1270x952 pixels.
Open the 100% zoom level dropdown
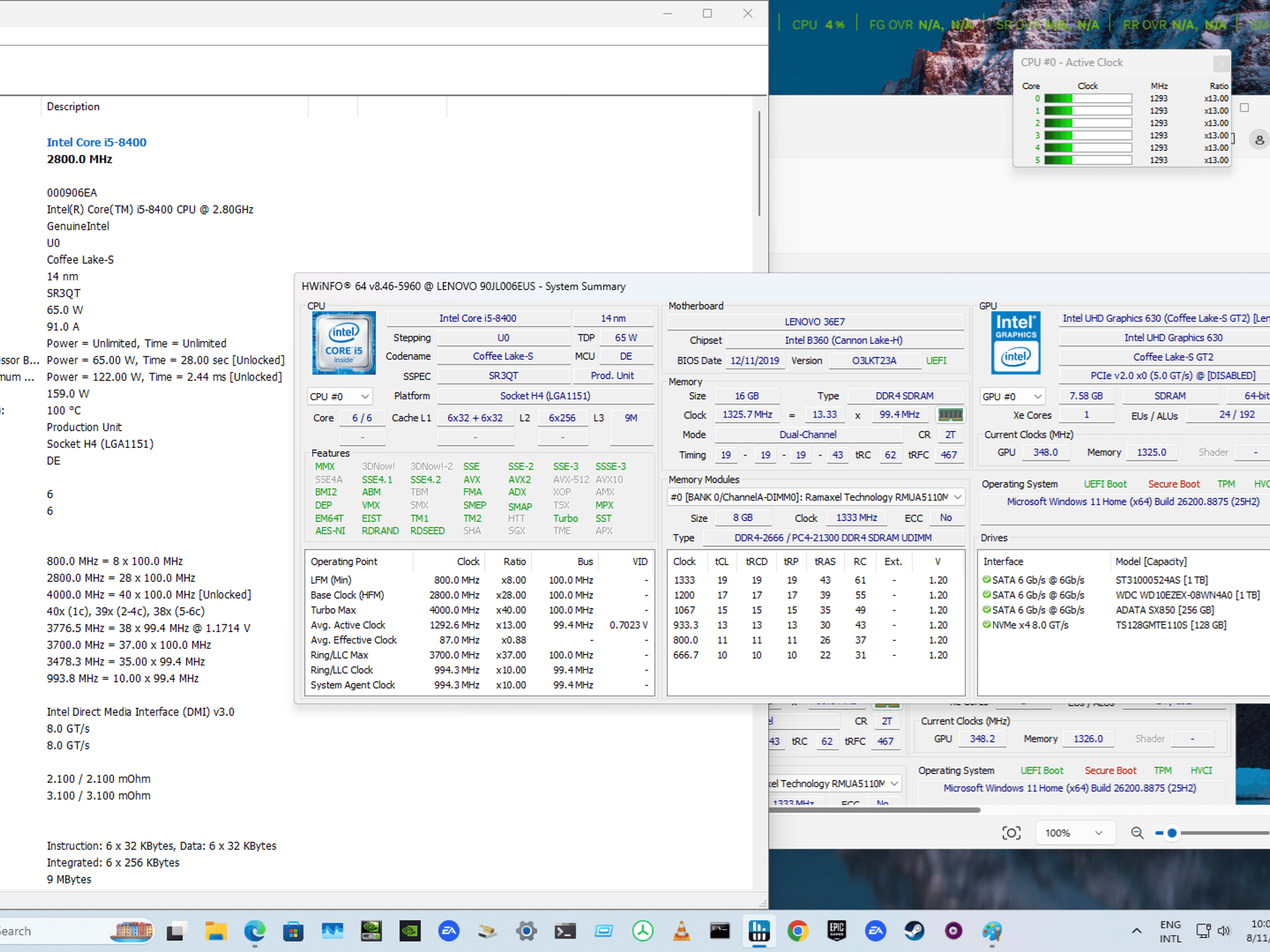click(1075, 833)
